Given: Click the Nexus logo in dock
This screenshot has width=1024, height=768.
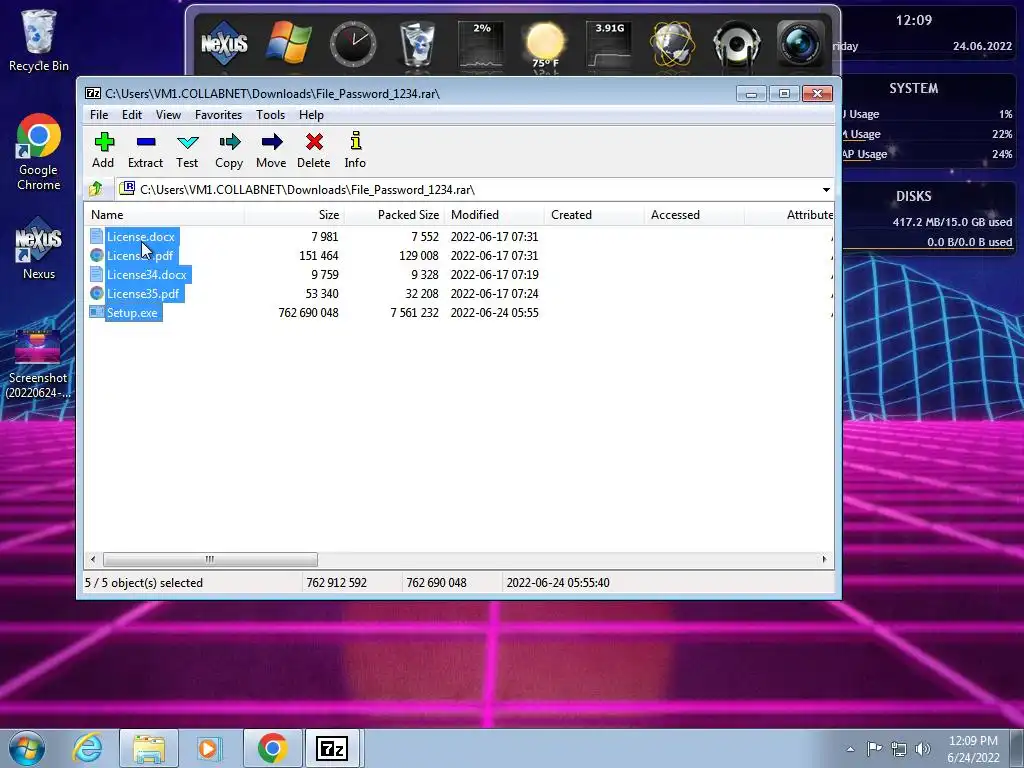Looking at the screenshot, I should click(x=224, y=43).
